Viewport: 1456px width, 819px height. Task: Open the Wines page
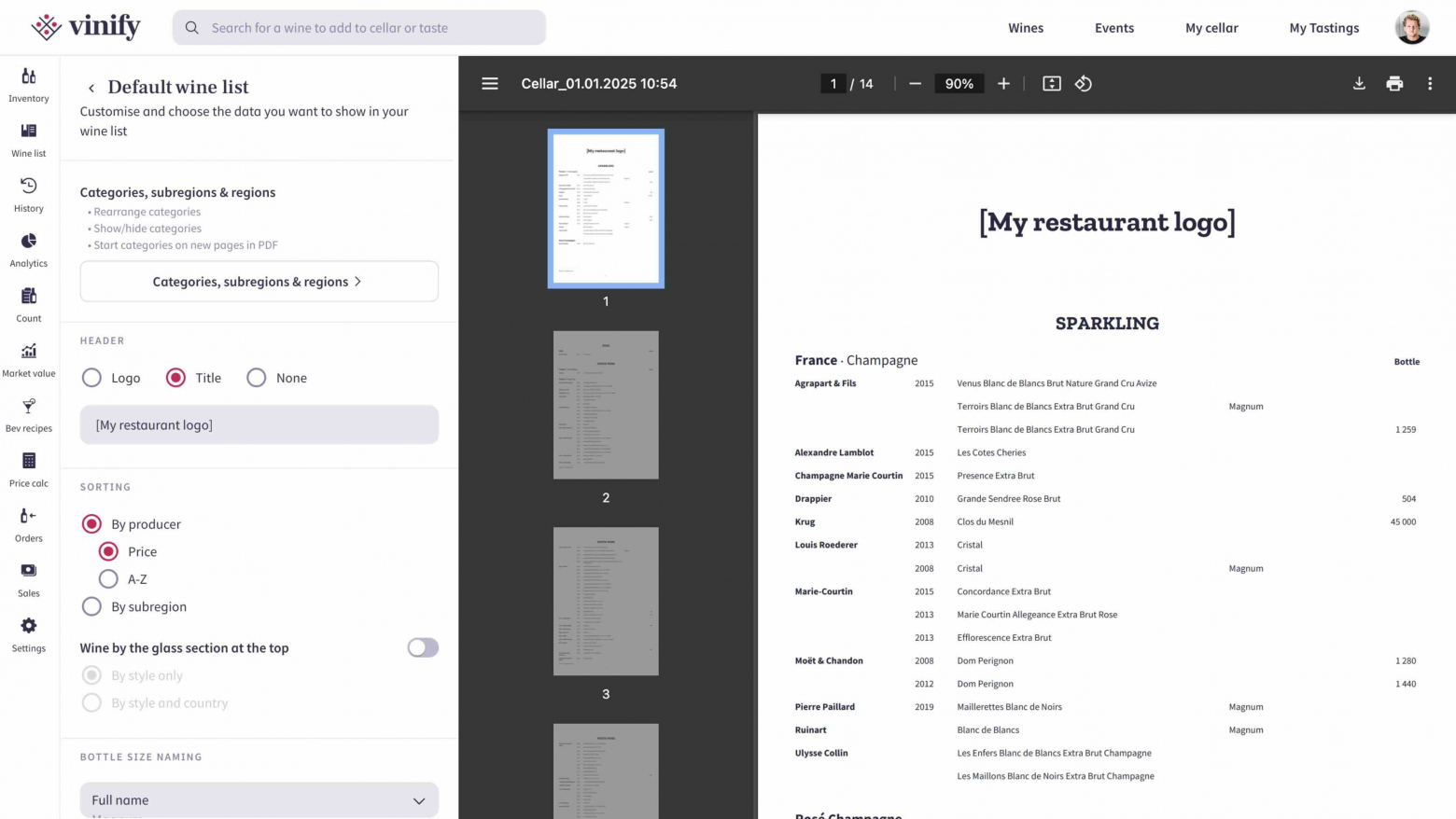[1026, 28]
